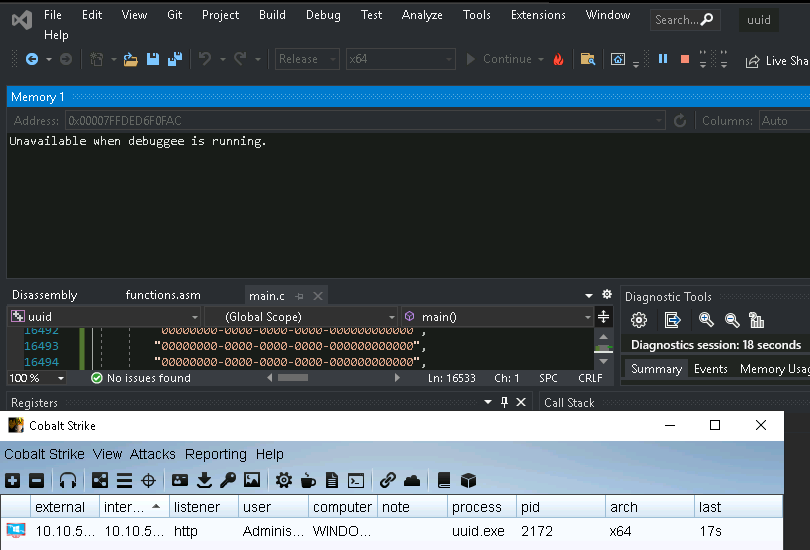Click the Cobalt Strike coffee cup icon

click(308, 481)
